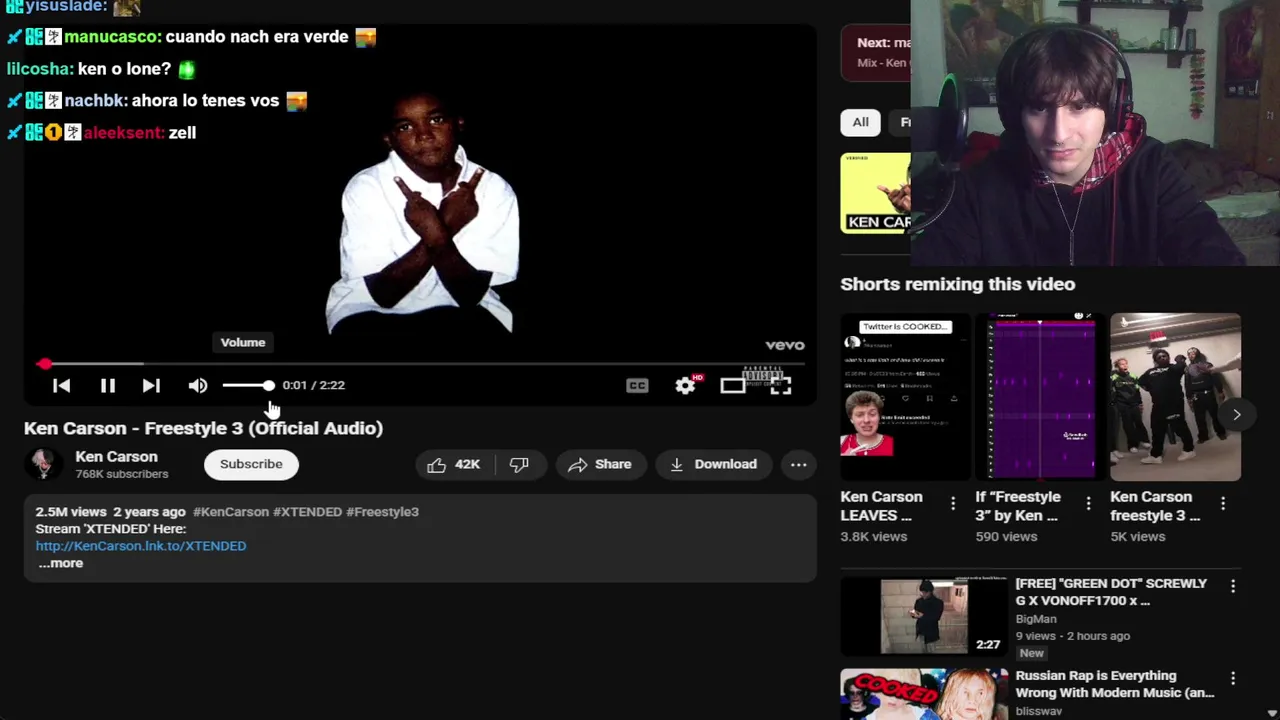Open Russian Rap video thumbnail
The width and height of the screenshot is (1280, 720).
(x=924, y=694)
